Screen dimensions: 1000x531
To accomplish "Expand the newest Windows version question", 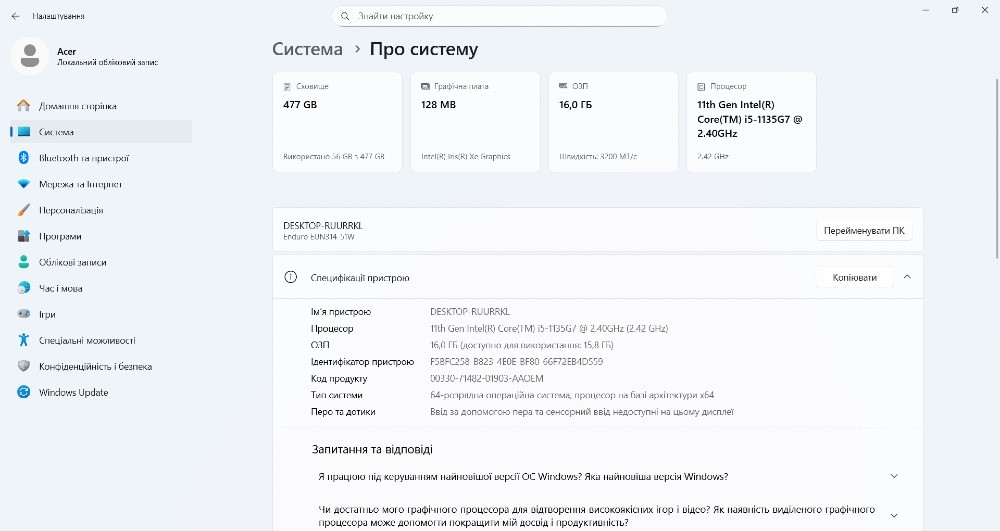I will pos(894,476).
